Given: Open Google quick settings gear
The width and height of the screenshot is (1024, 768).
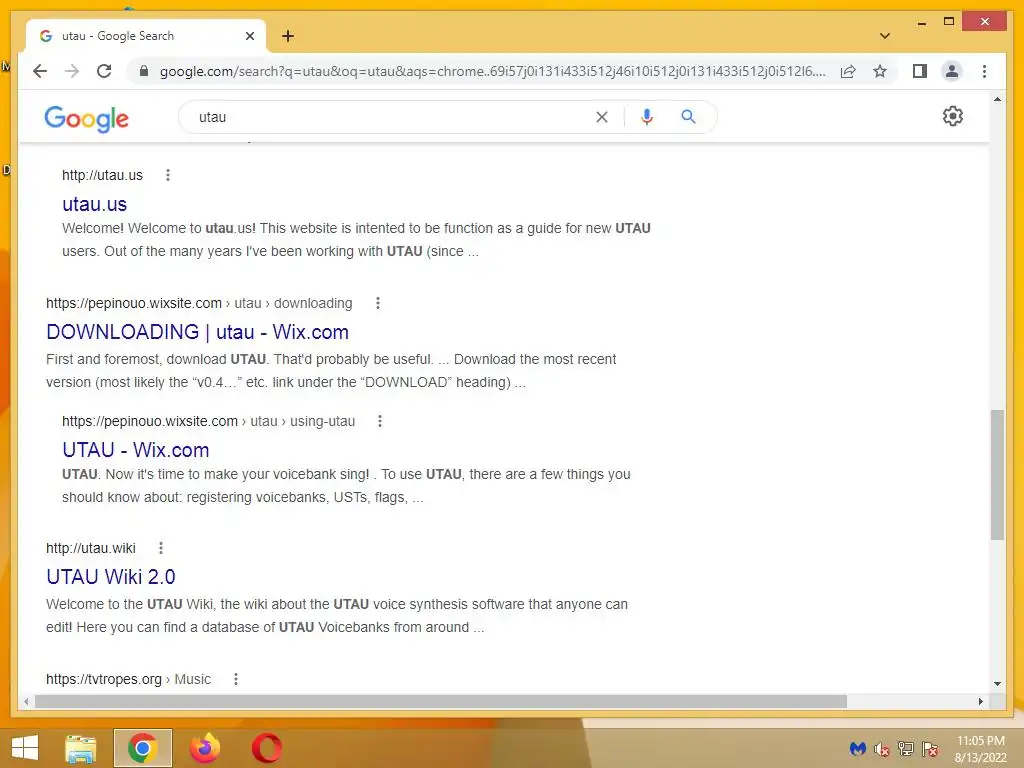Looking at the screenshot, I should [x=953, y=116].
